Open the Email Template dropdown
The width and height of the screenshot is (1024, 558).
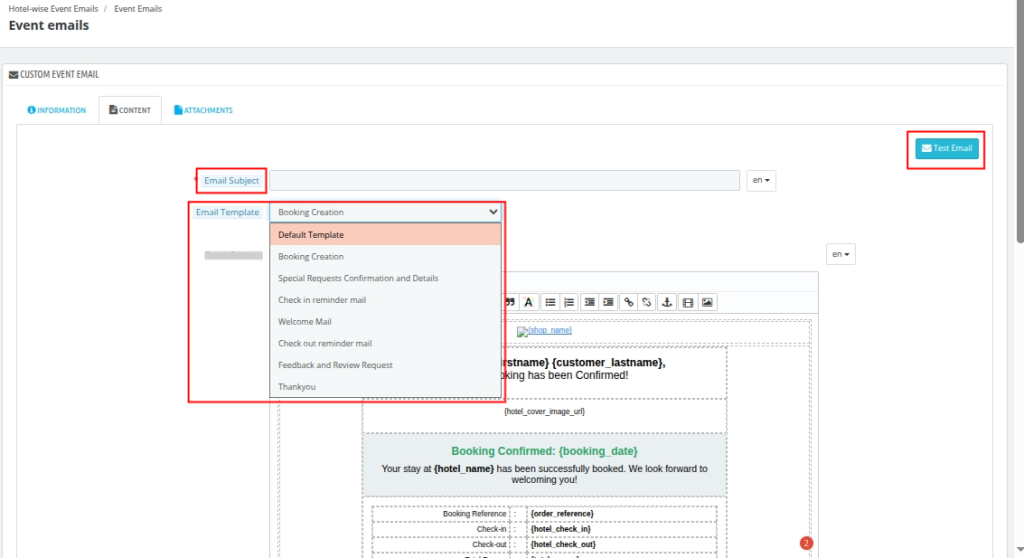point(385,212)
